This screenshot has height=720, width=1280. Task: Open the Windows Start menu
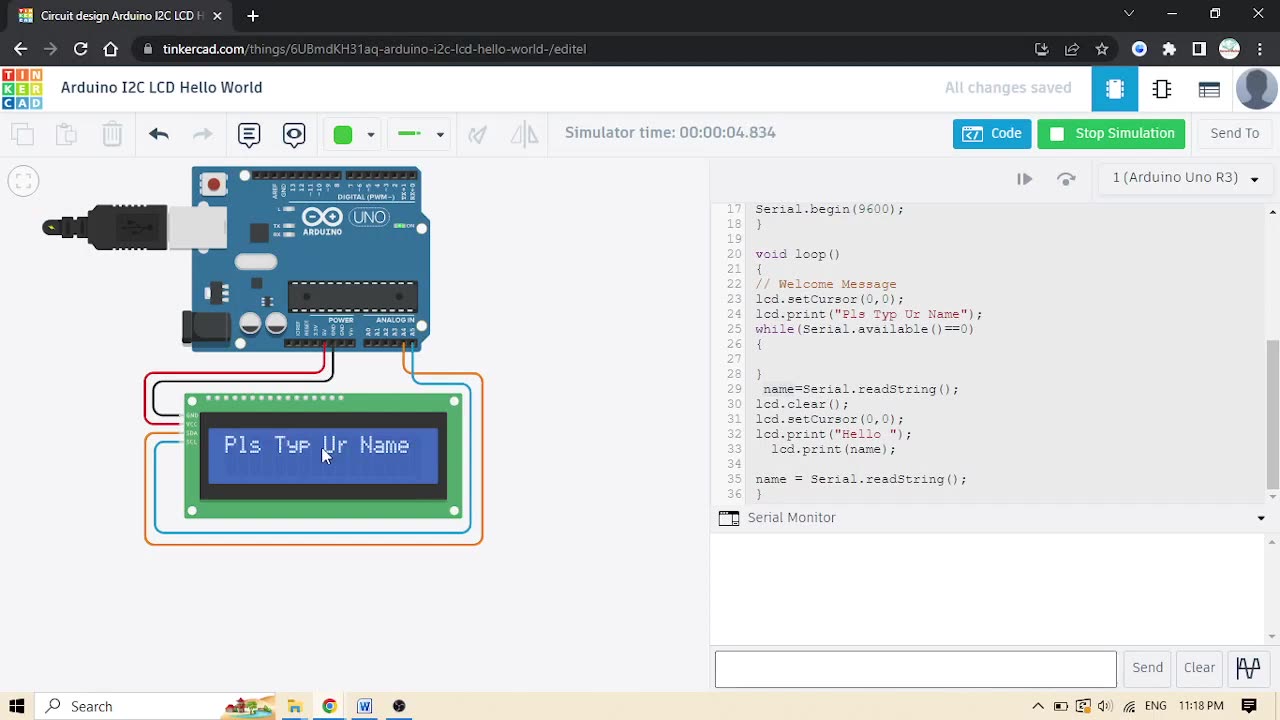click(17, 706)
